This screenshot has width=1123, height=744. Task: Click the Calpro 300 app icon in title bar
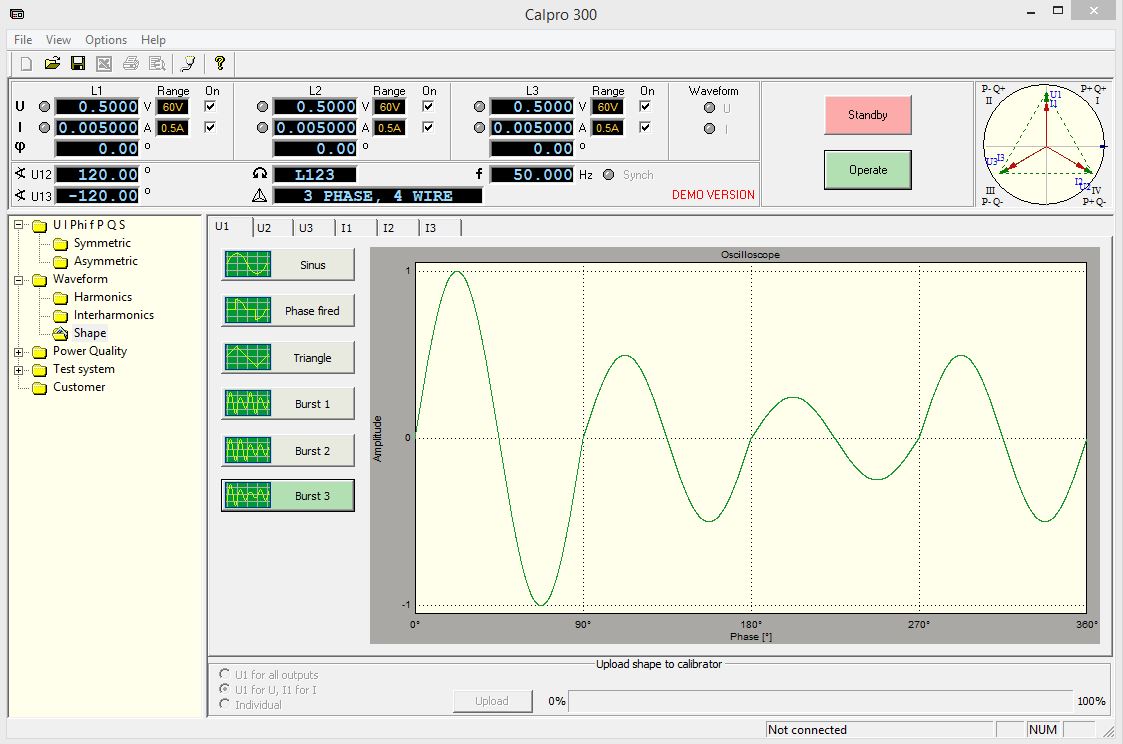coord(17,14)
